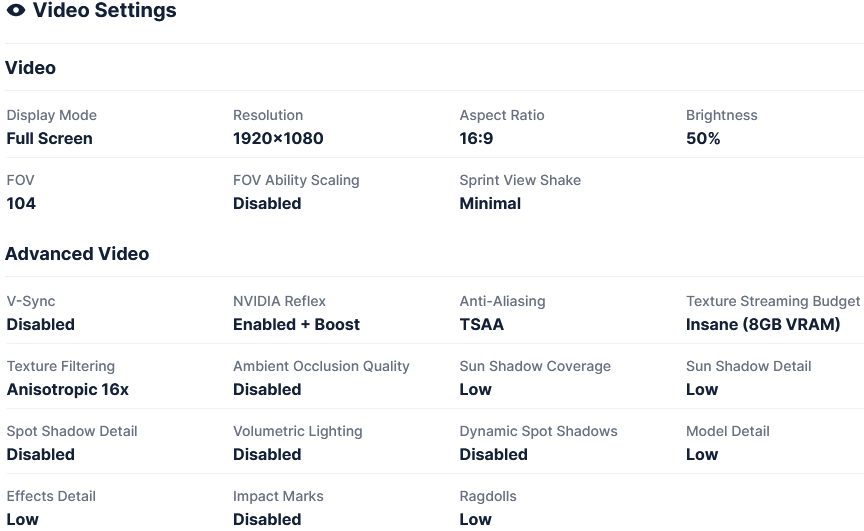This screenshot has width=864, height=531.
Task: Click the Volumetric Lighting label
Action: coord(297,431)
